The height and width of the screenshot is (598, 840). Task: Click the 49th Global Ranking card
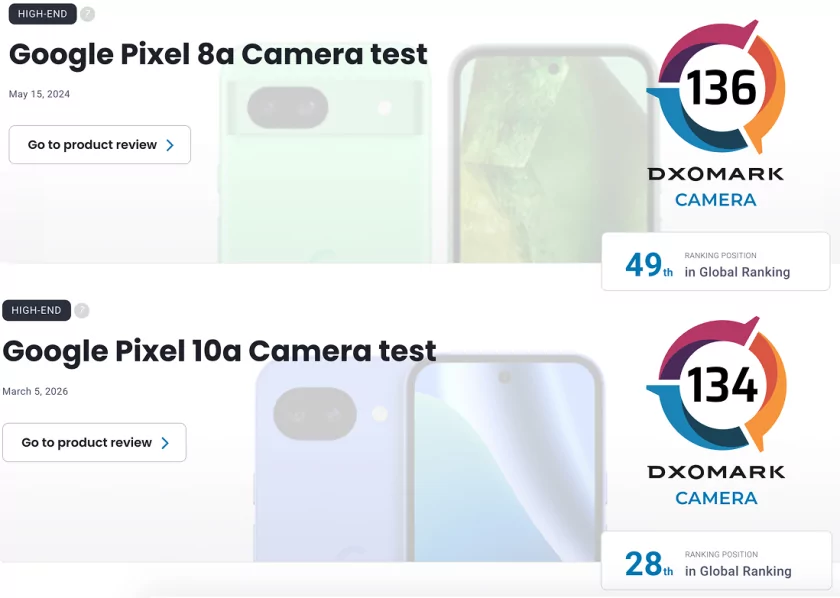click(716, 261)
